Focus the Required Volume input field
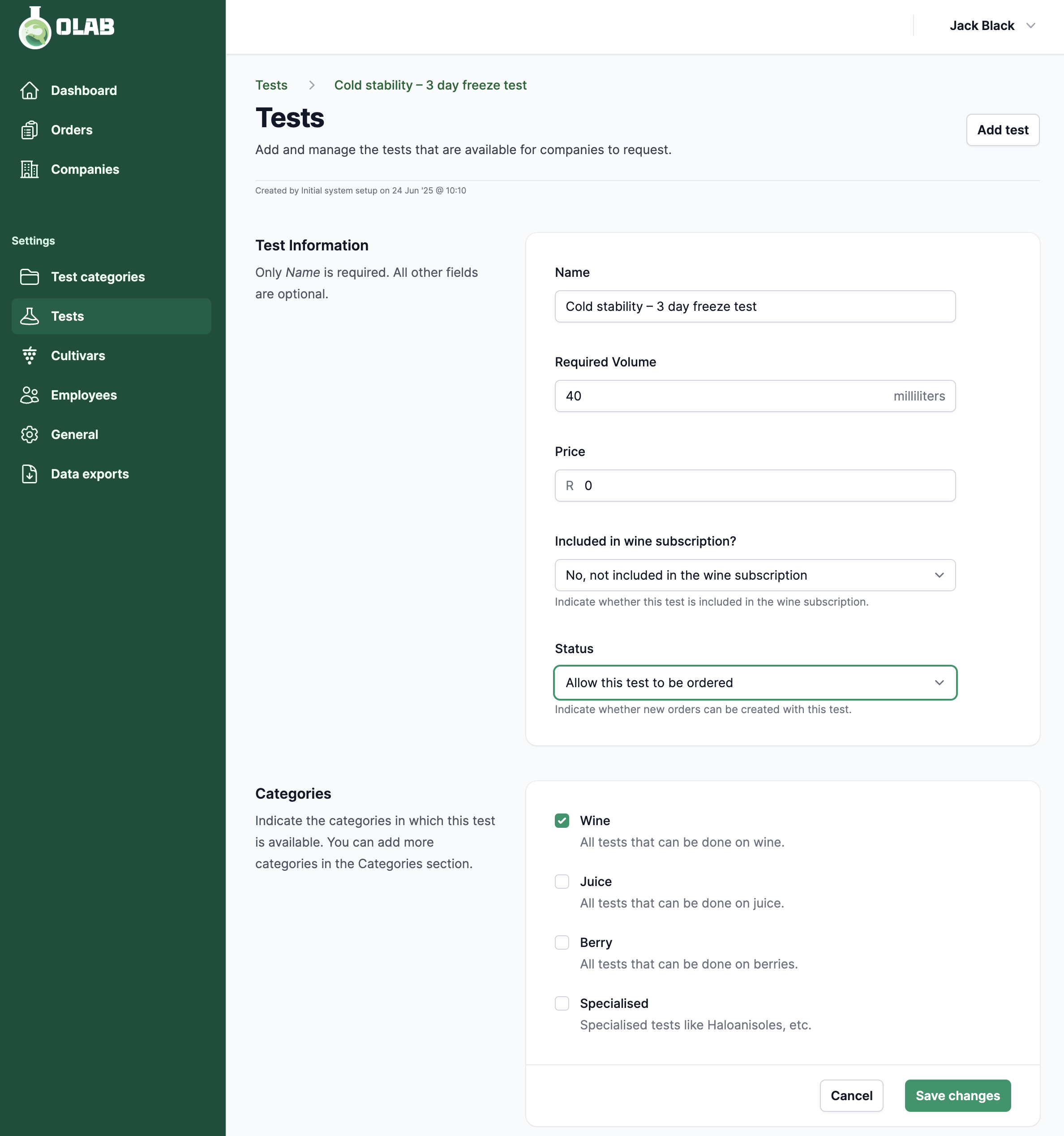The image size is (1064, 1136). pos(720,396)
